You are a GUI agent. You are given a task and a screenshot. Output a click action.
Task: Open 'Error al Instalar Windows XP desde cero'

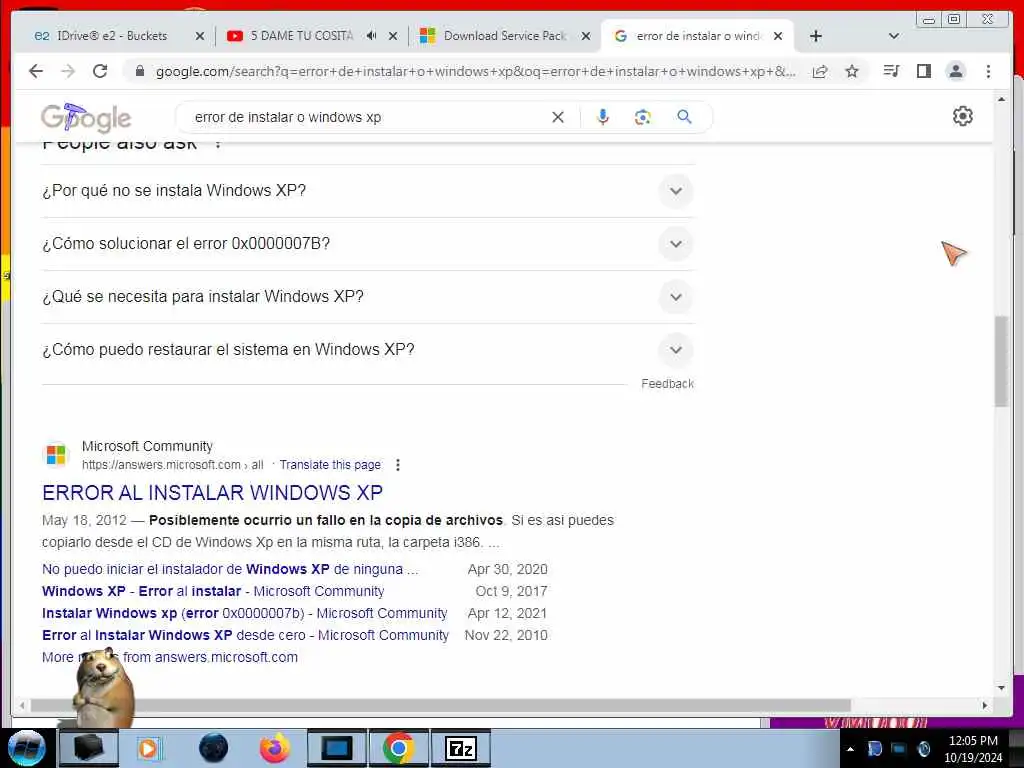pos(245,635)
